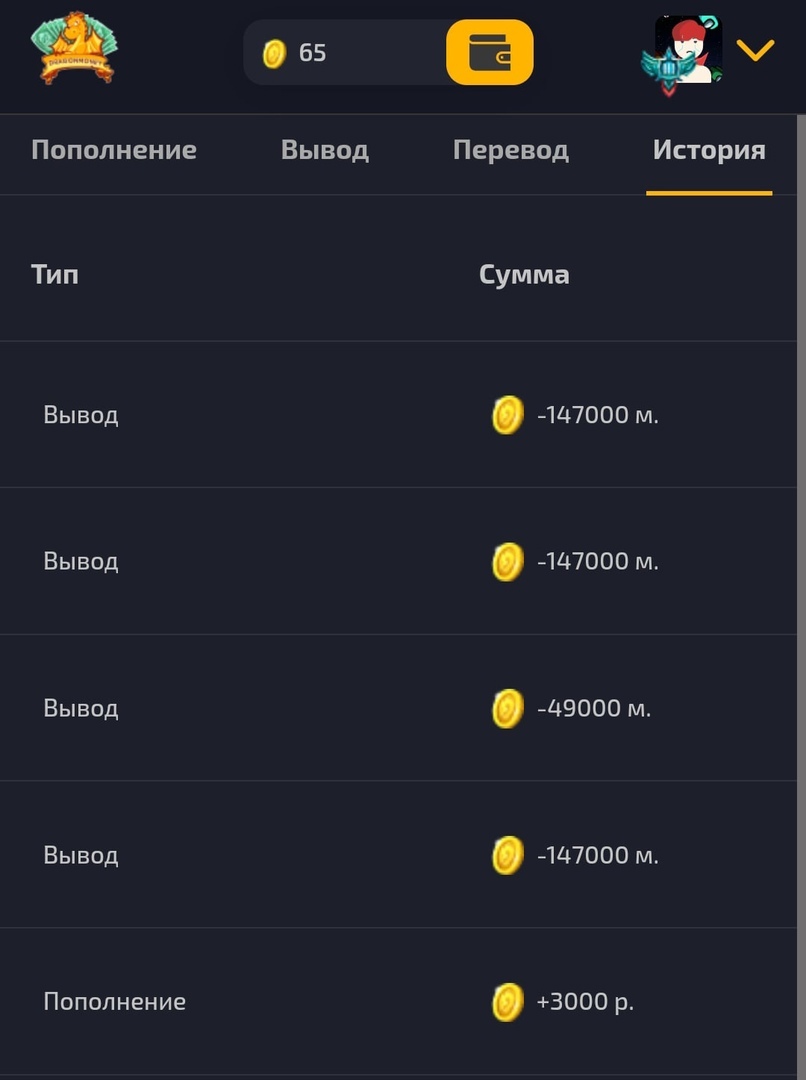
Task: Click the Тип column header
Action: pos(55,274)
